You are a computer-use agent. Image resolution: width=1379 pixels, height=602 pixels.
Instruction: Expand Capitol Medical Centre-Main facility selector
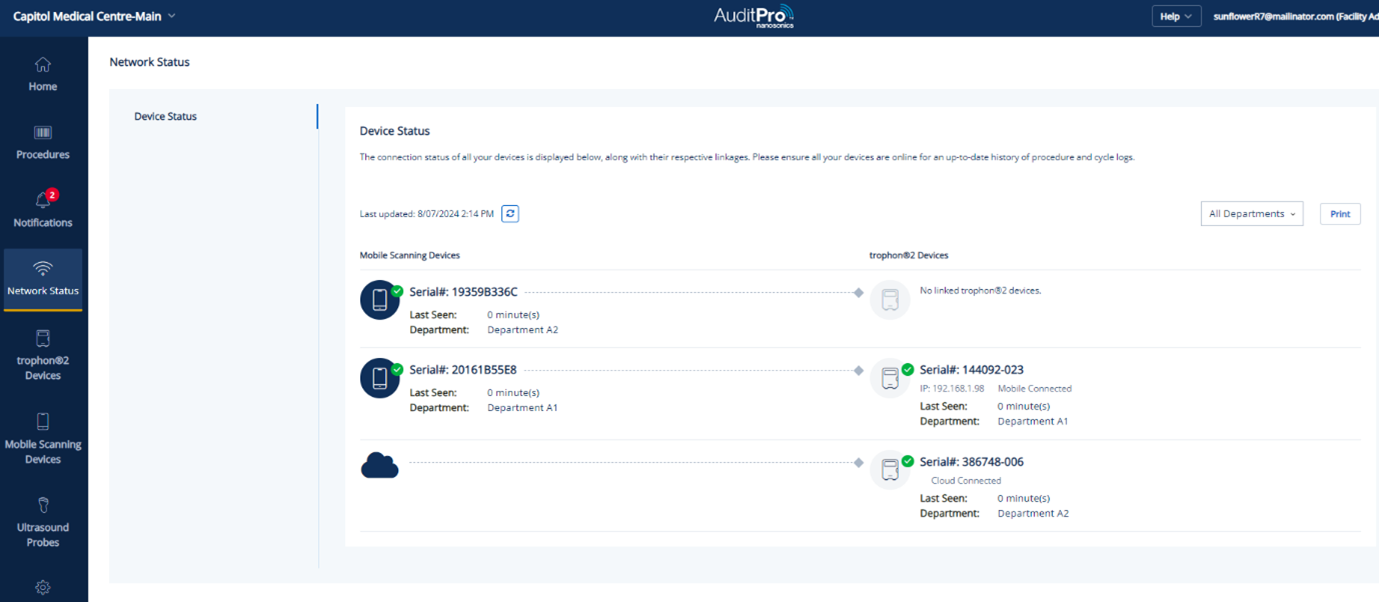pyautogui.click(x=94, y=17)
